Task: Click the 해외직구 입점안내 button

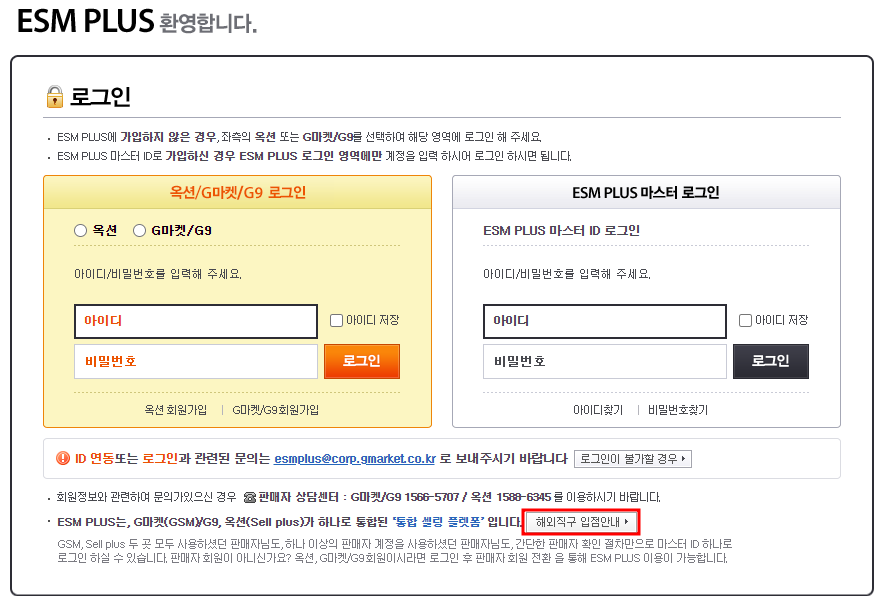Action: click(x=582, y=522)
